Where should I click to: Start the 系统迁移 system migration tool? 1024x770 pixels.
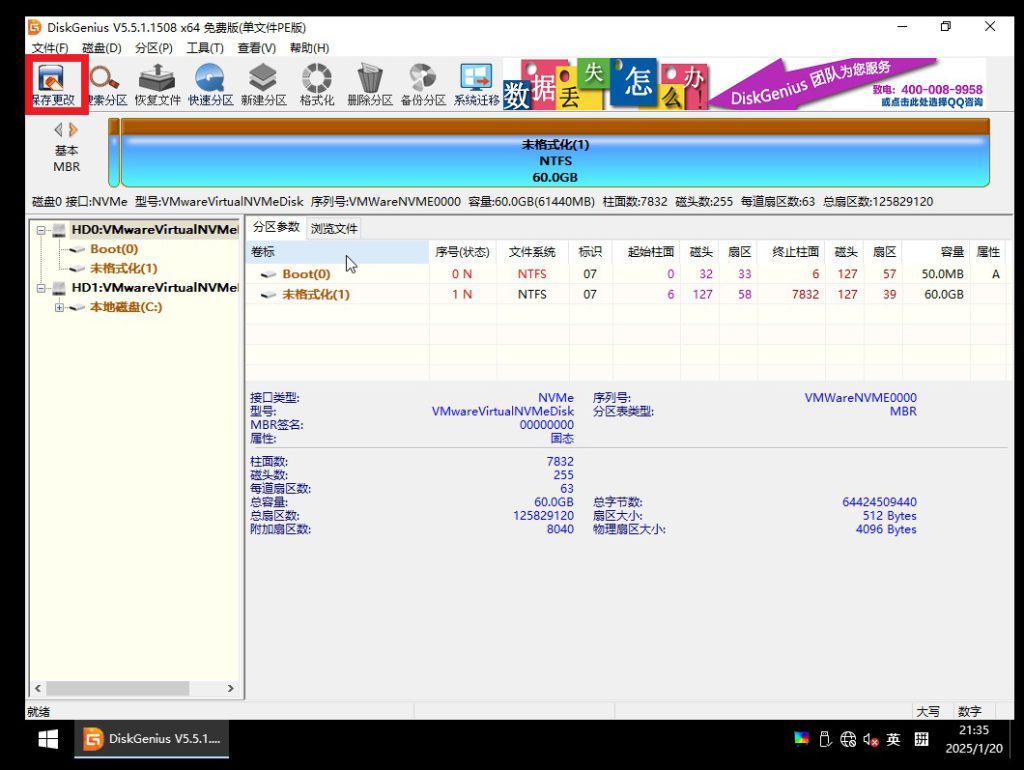[x=477, y=84]
